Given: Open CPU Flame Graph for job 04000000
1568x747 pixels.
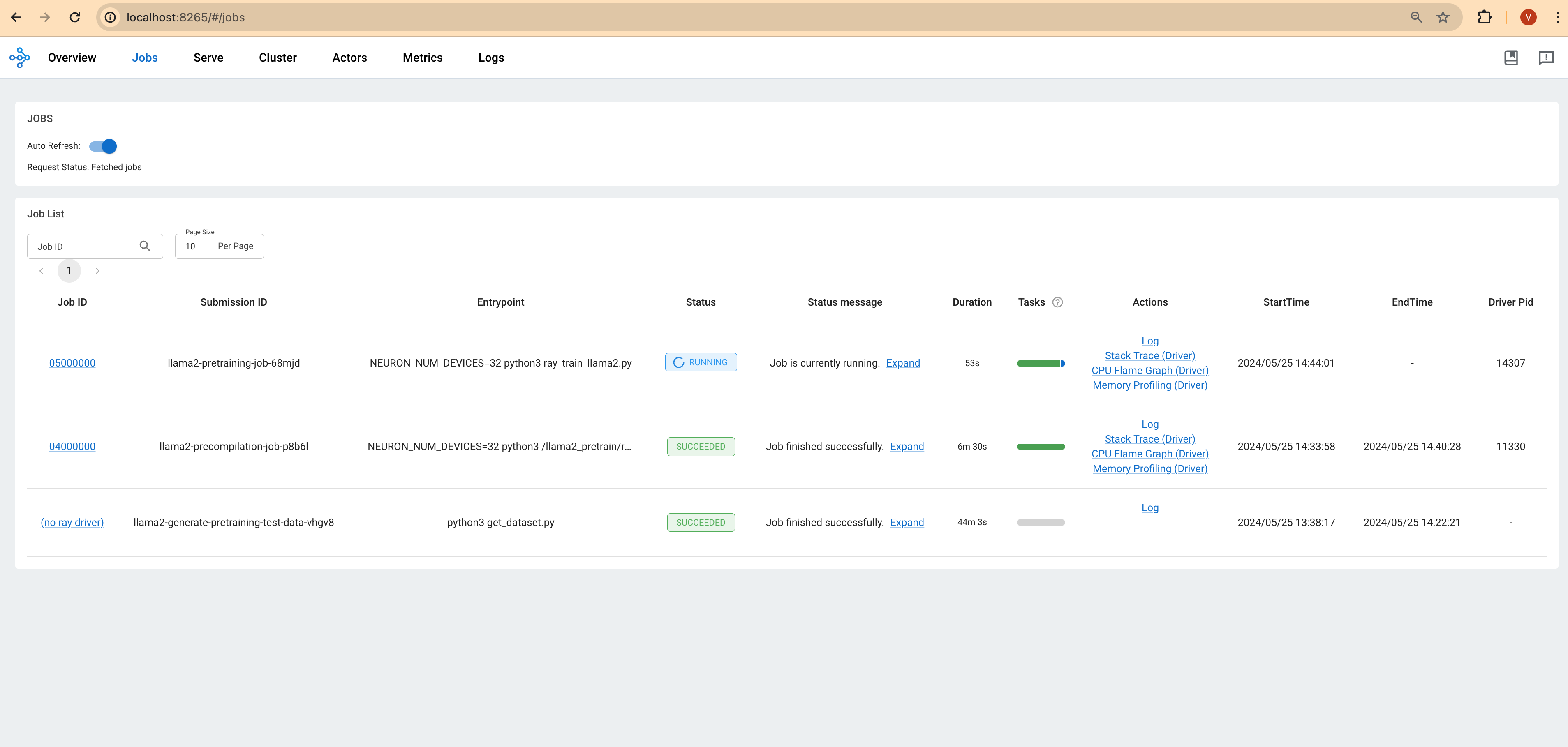Looking at the screenshot, I should click(1149, 454).
